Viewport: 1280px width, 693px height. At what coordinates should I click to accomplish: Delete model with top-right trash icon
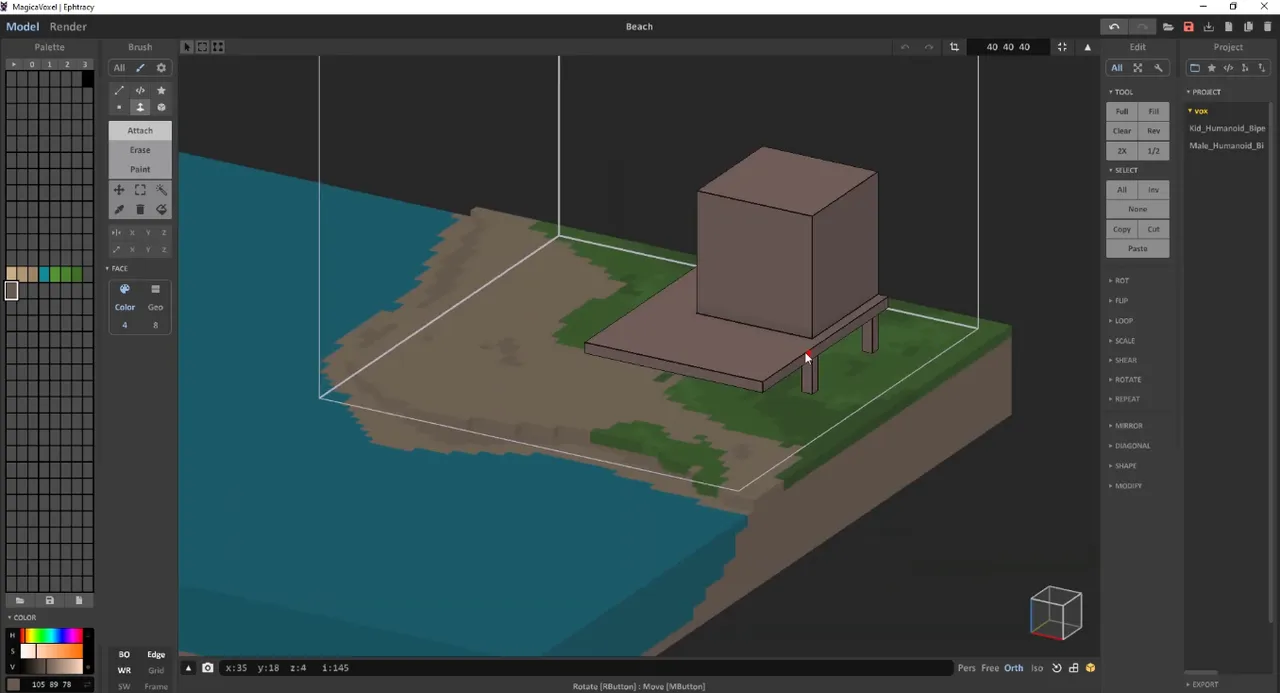click(1268, 27)
